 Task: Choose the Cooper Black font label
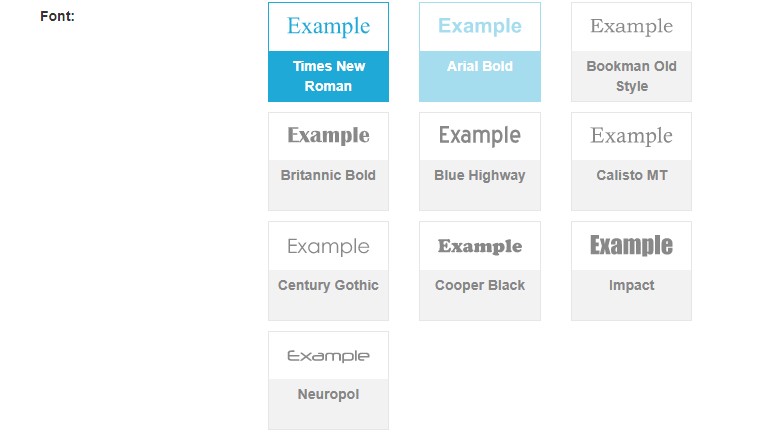[x=480, y=285]
